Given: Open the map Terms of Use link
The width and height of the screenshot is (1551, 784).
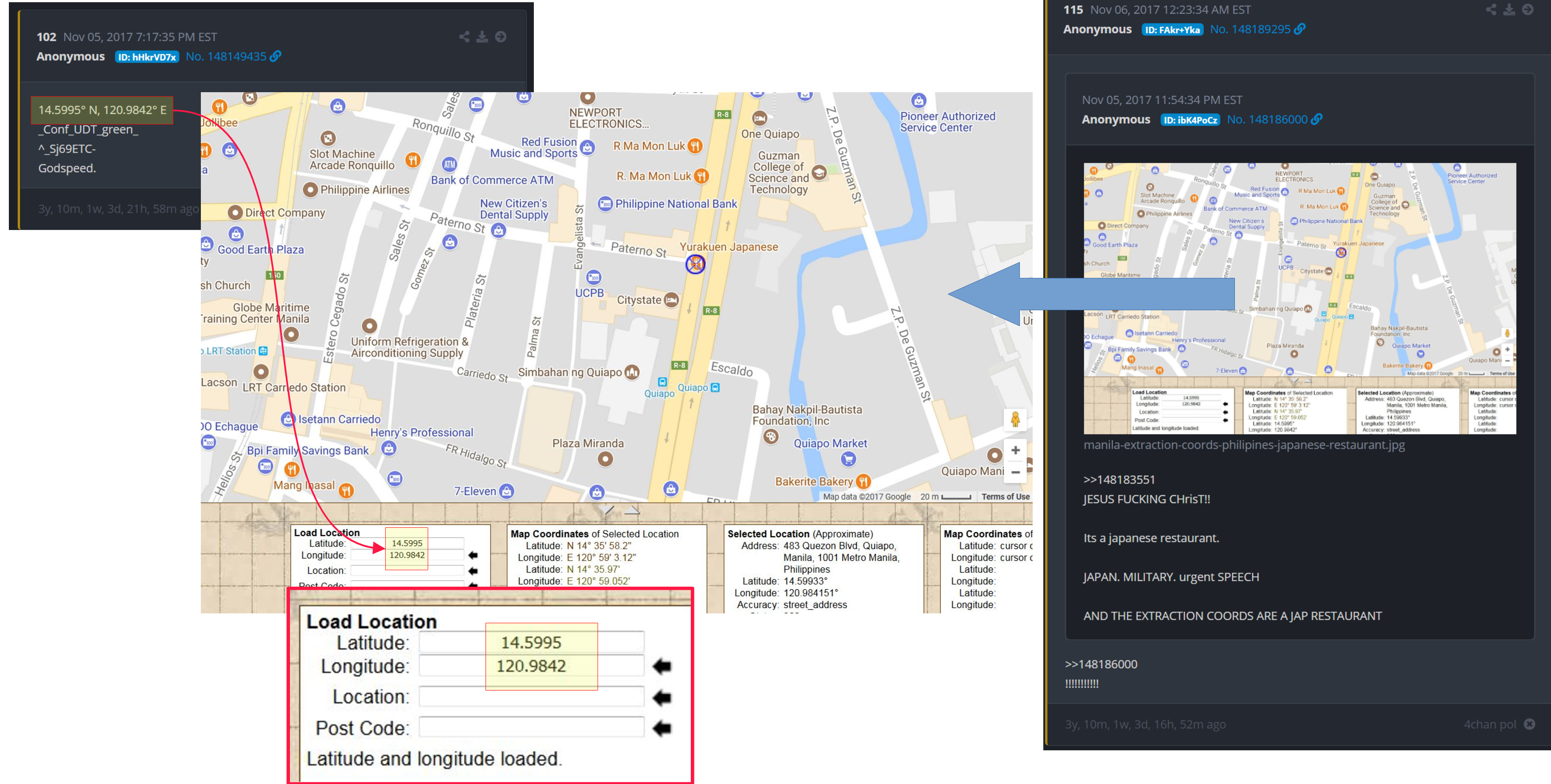Looking at the screenshot, I should point(1005,496).
